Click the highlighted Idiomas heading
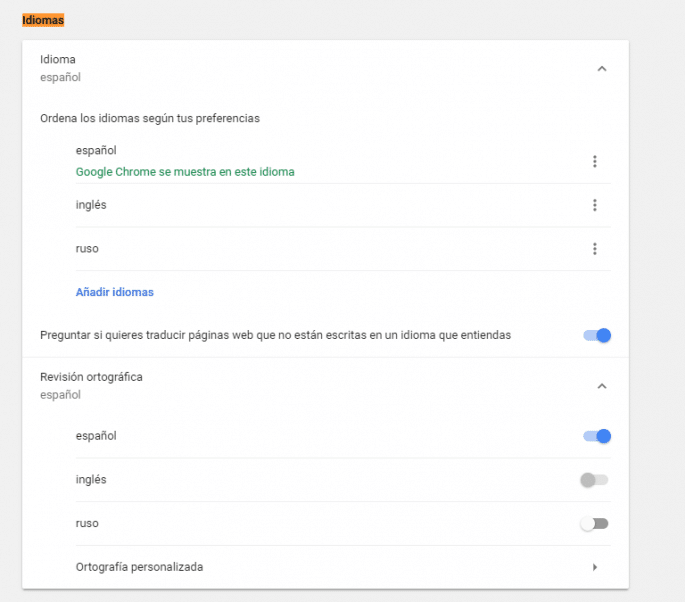Screen dimensions: 685x602 [43, 19]
